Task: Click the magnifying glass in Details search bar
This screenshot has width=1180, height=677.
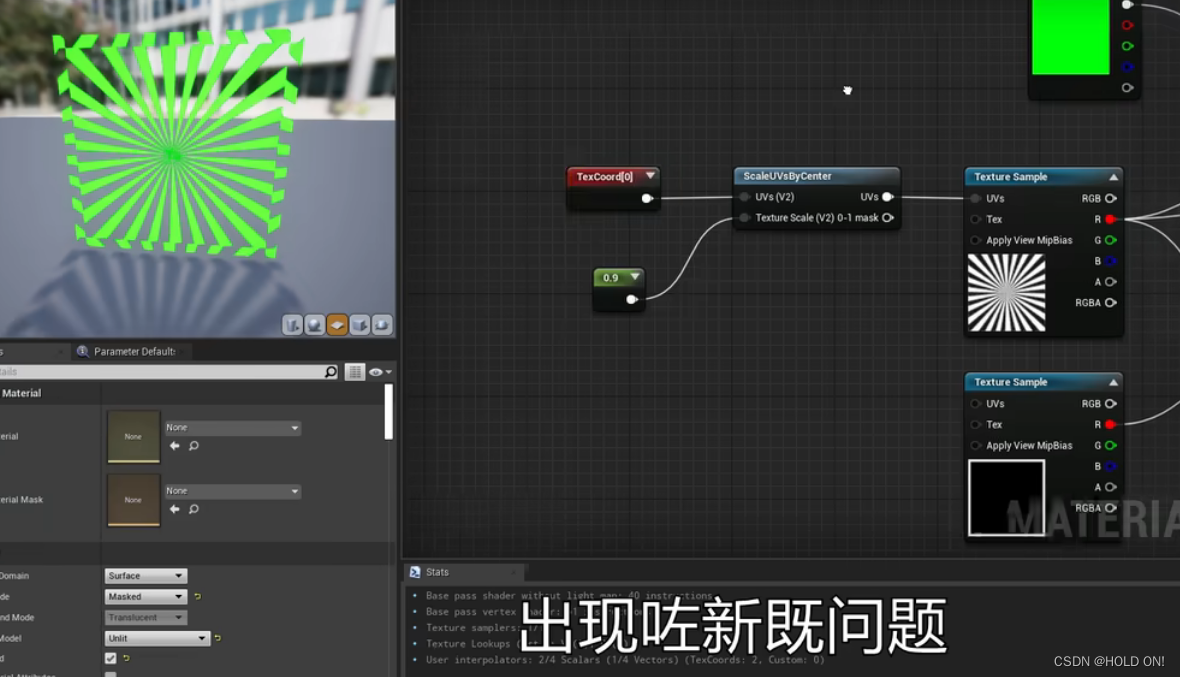Action: (x=330, y=371)
